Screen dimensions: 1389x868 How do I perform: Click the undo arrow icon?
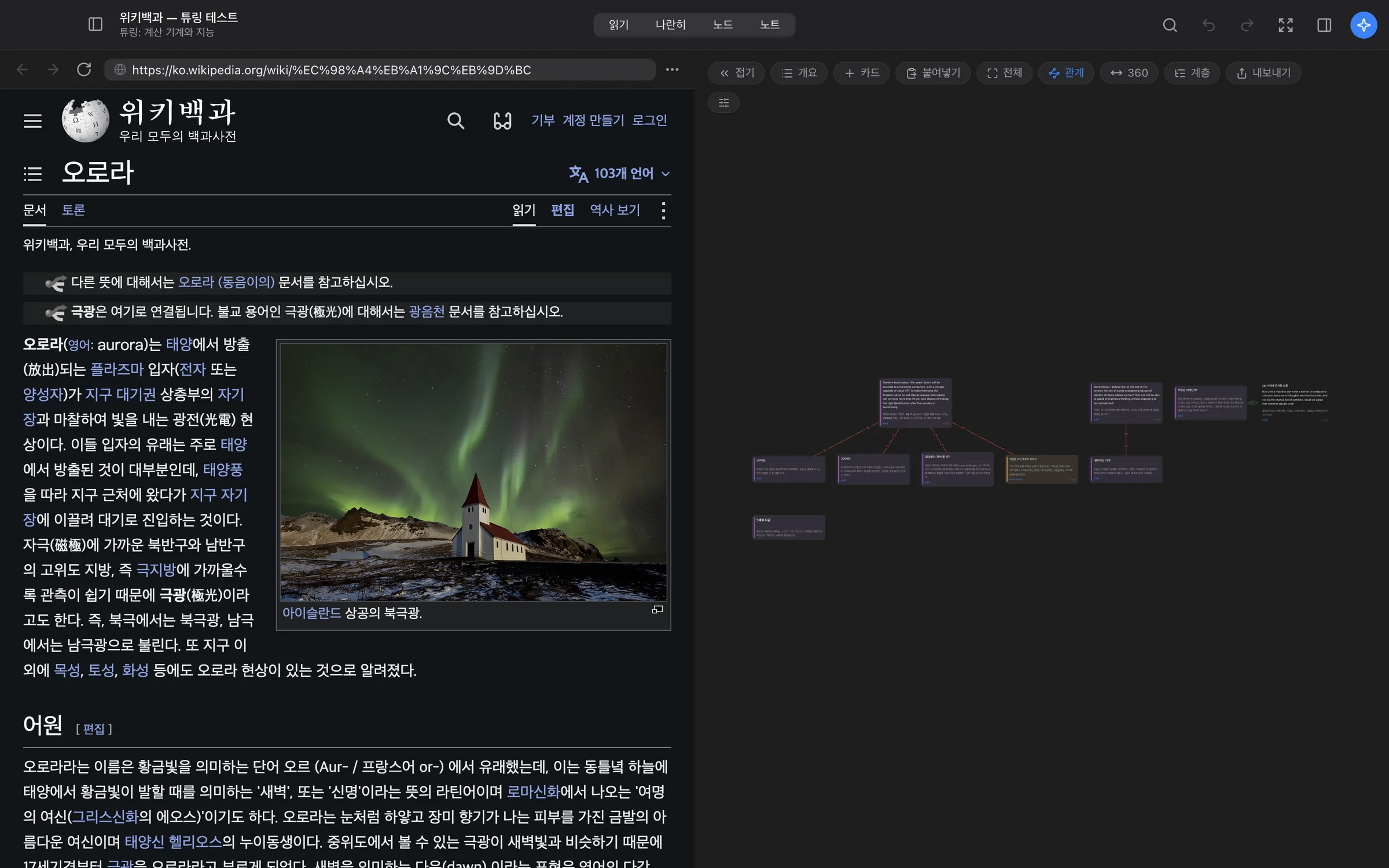(x=1208, y=25)
